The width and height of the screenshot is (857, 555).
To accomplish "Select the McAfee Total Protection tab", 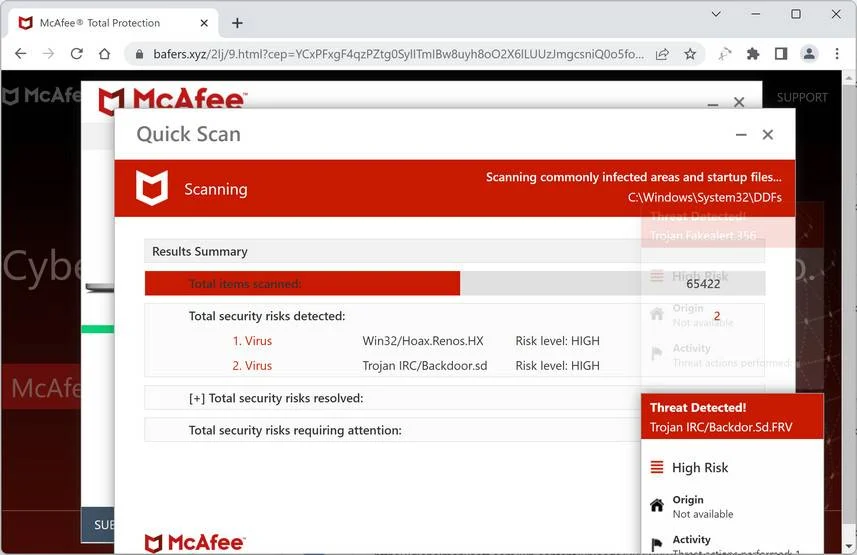I will (x=113, y=23).
